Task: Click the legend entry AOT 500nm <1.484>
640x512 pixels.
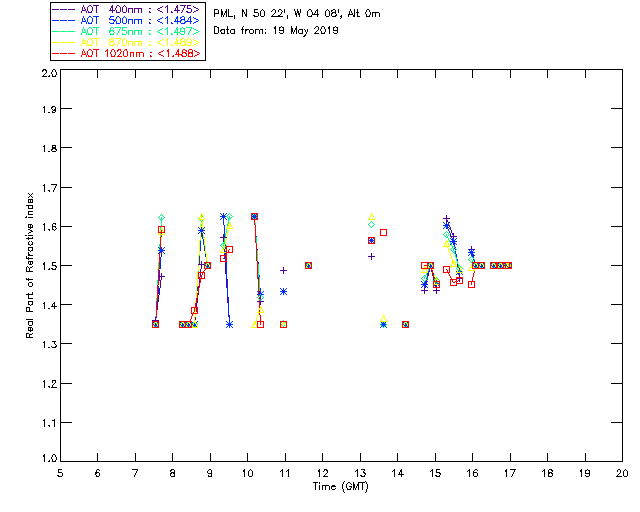Action: click(126, 20)
